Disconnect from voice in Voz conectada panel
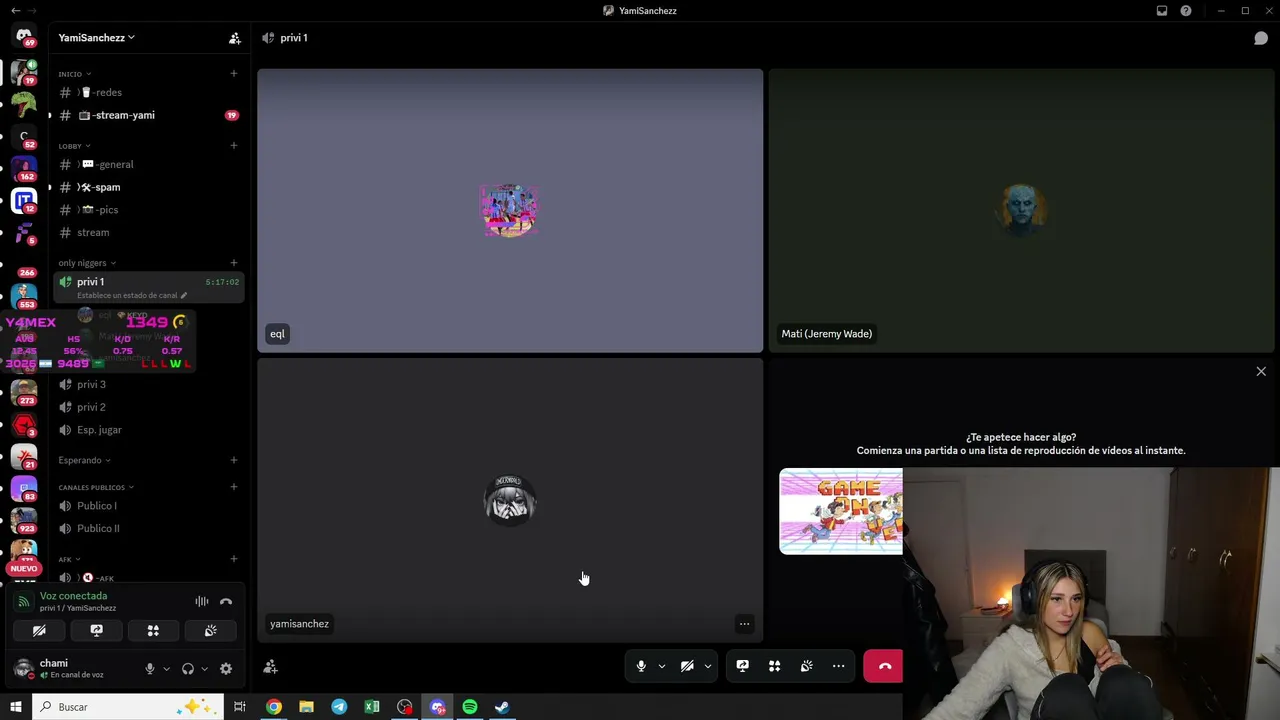This screenshot has width=1280, height=720. tap(226, 601)
